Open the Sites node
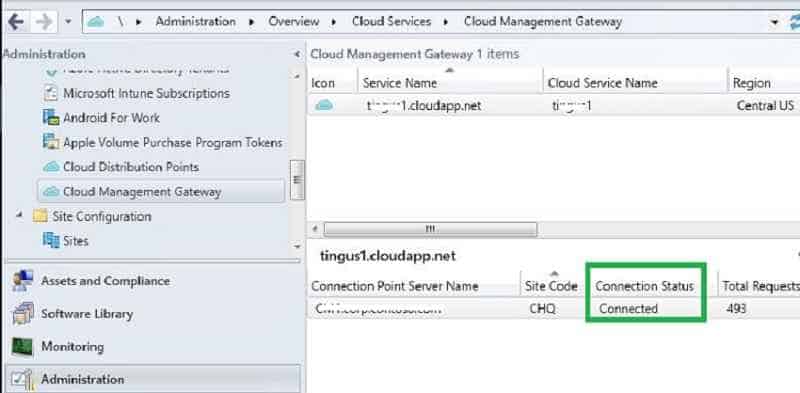Image resolution: width=800 pixels, height=393 pixels. [x=76, y=240]
